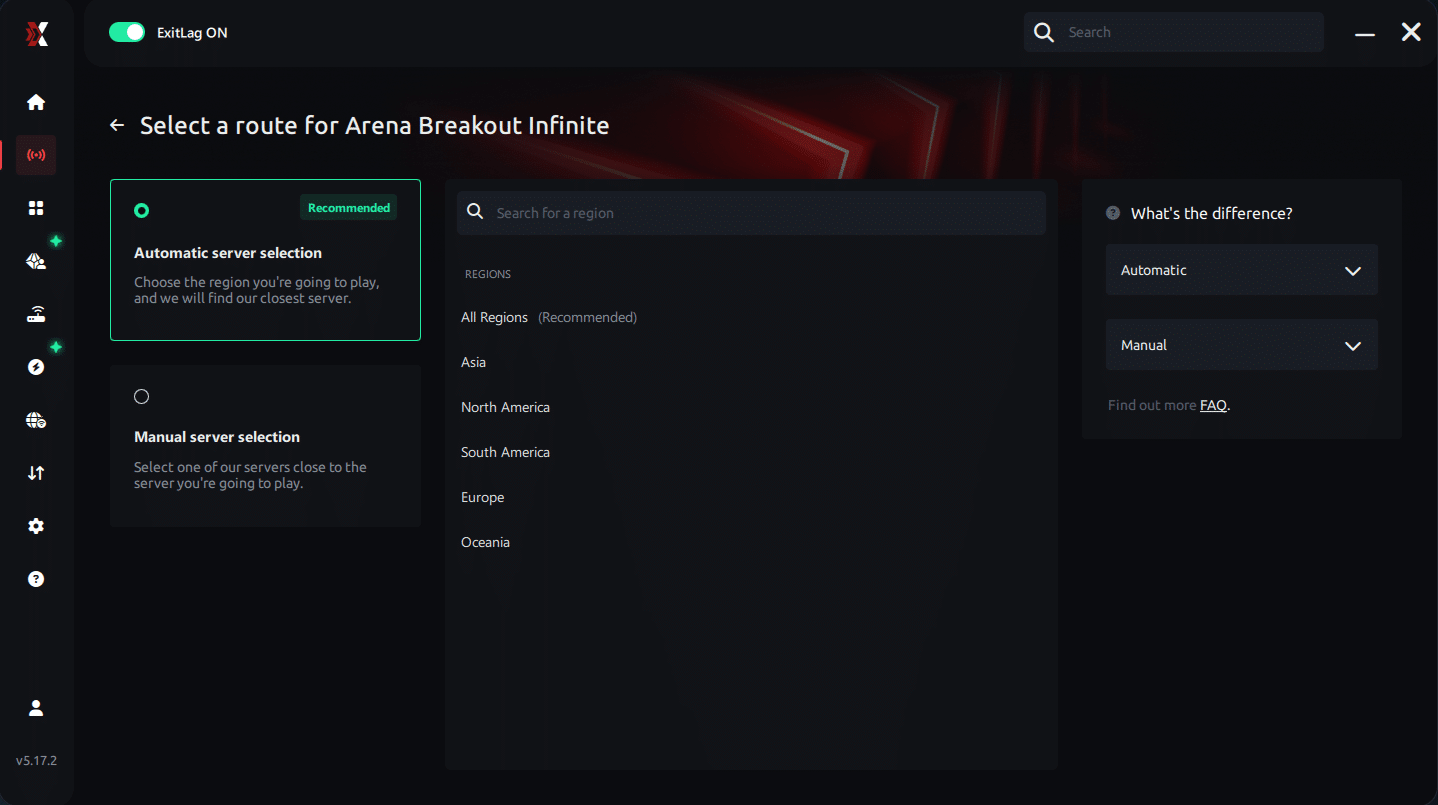Expand the Manual explanation dropdown
Viewport: 1438px width, 805px height.
1242,345
